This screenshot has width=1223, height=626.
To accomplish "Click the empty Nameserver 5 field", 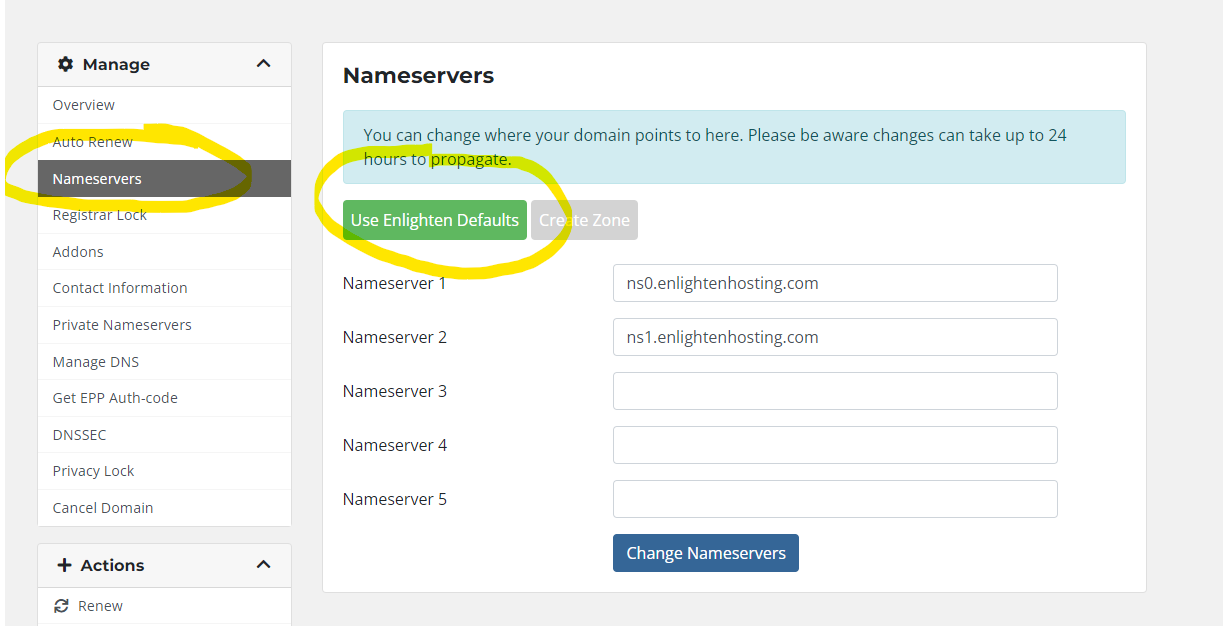I will point(835,499).
